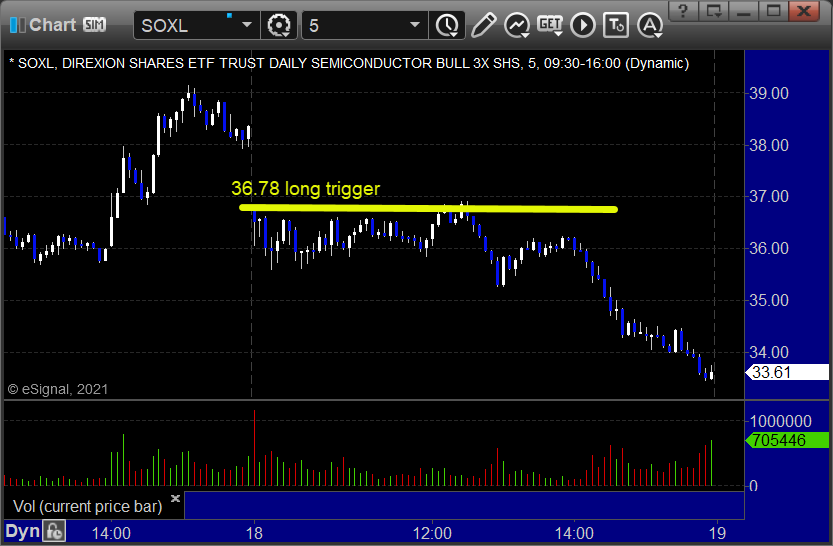Viewport: 833px width, 546px height.
Task: Click the 36.00 price axis label
Action: [769, 248]
